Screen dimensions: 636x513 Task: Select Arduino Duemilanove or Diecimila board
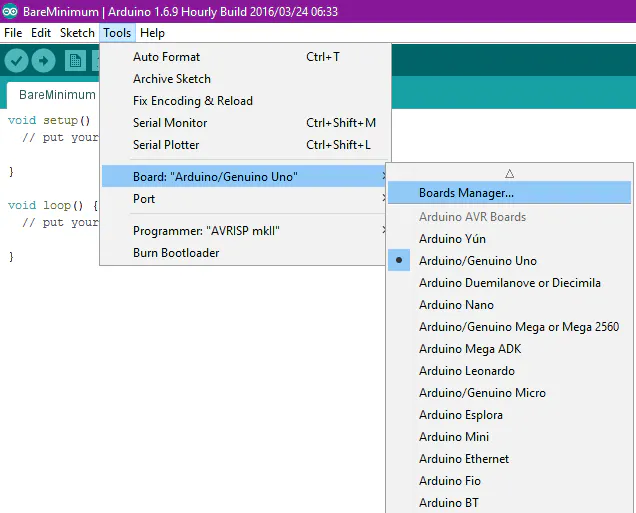509,283
